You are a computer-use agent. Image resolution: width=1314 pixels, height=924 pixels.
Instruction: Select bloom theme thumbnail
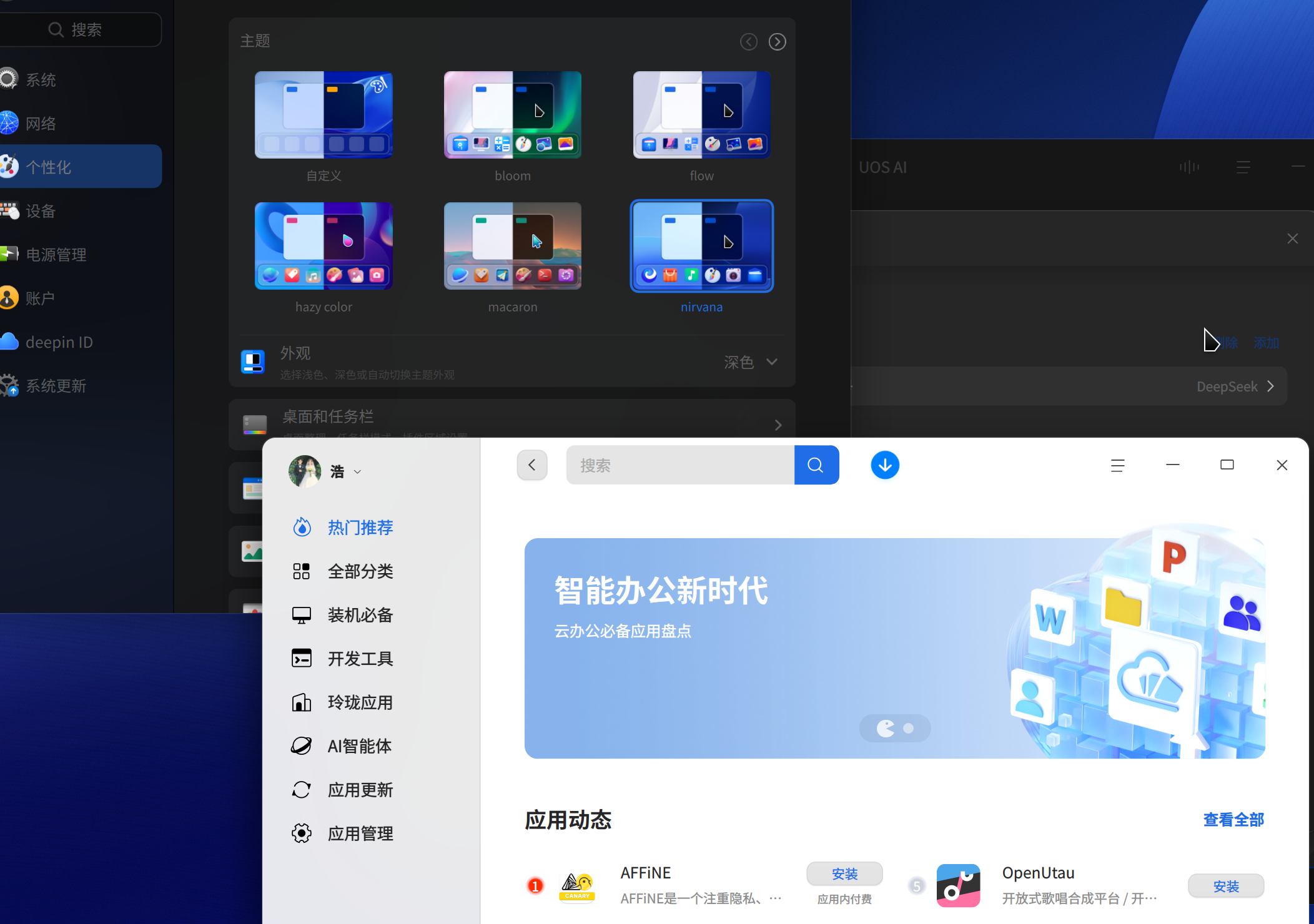513,115
